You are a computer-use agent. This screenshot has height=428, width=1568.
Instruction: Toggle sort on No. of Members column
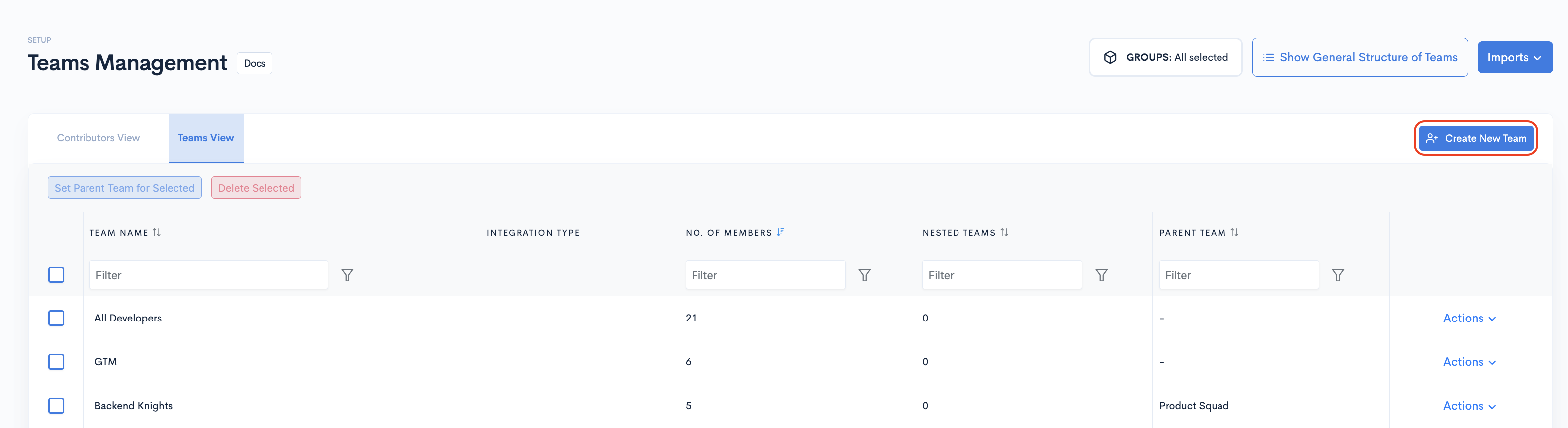coord(781,232)
